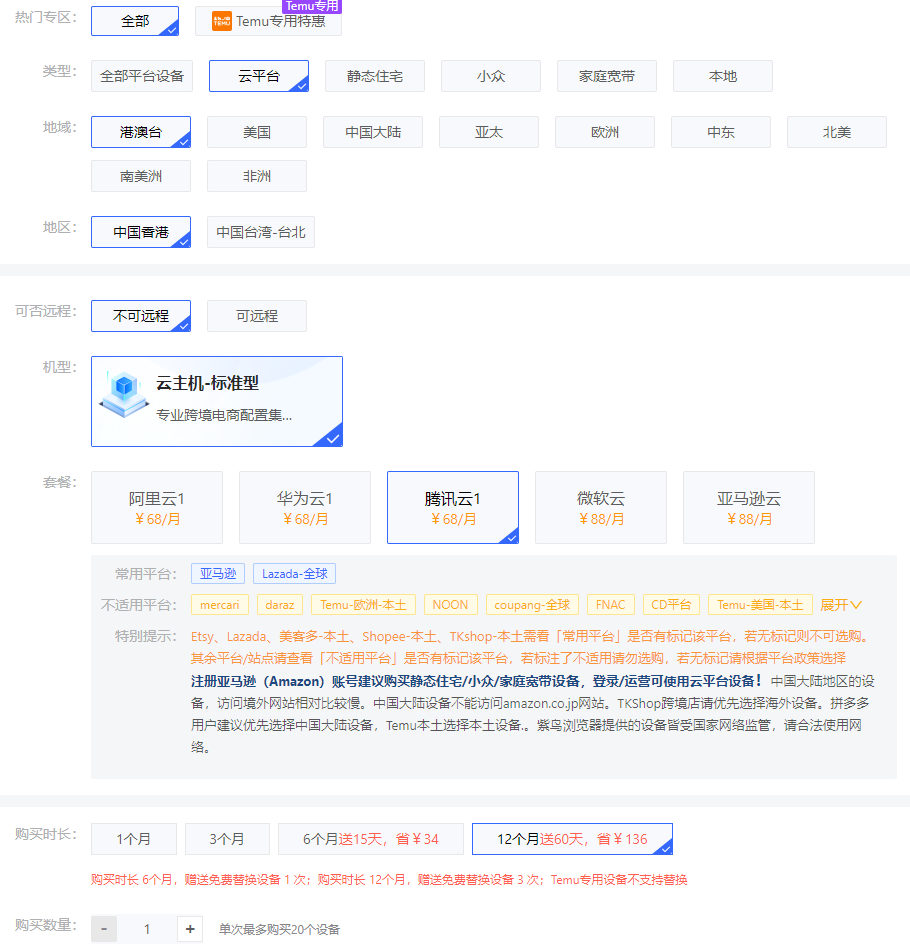The height and width of the screenshot is (951, 910).
Task: Choose 小众 device type
Action: pos(491,76)
